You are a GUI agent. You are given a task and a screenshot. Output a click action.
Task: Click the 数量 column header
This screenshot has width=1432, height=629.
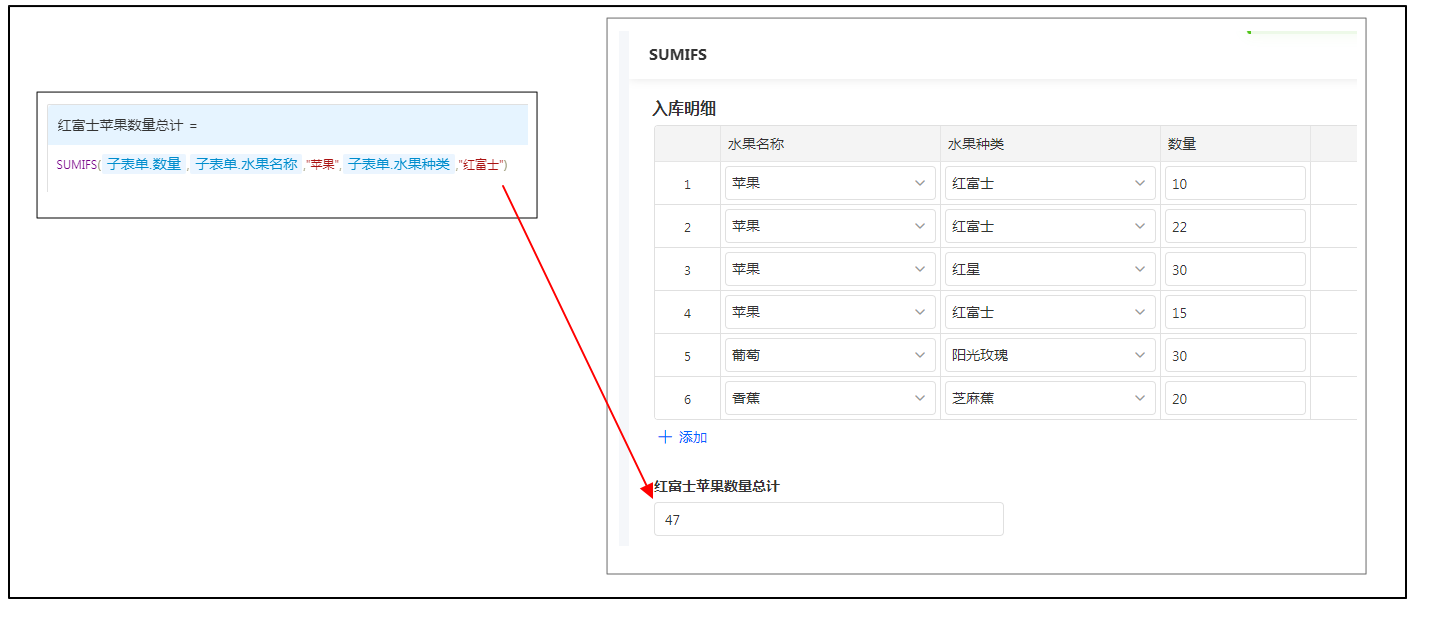tap(1182, 144)
